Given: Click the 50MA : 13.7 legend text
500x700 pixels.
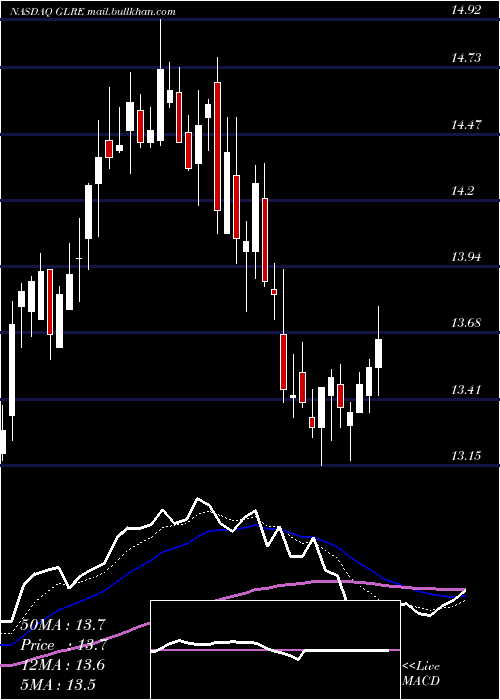Looking at the screenshot, I should 62,625.
